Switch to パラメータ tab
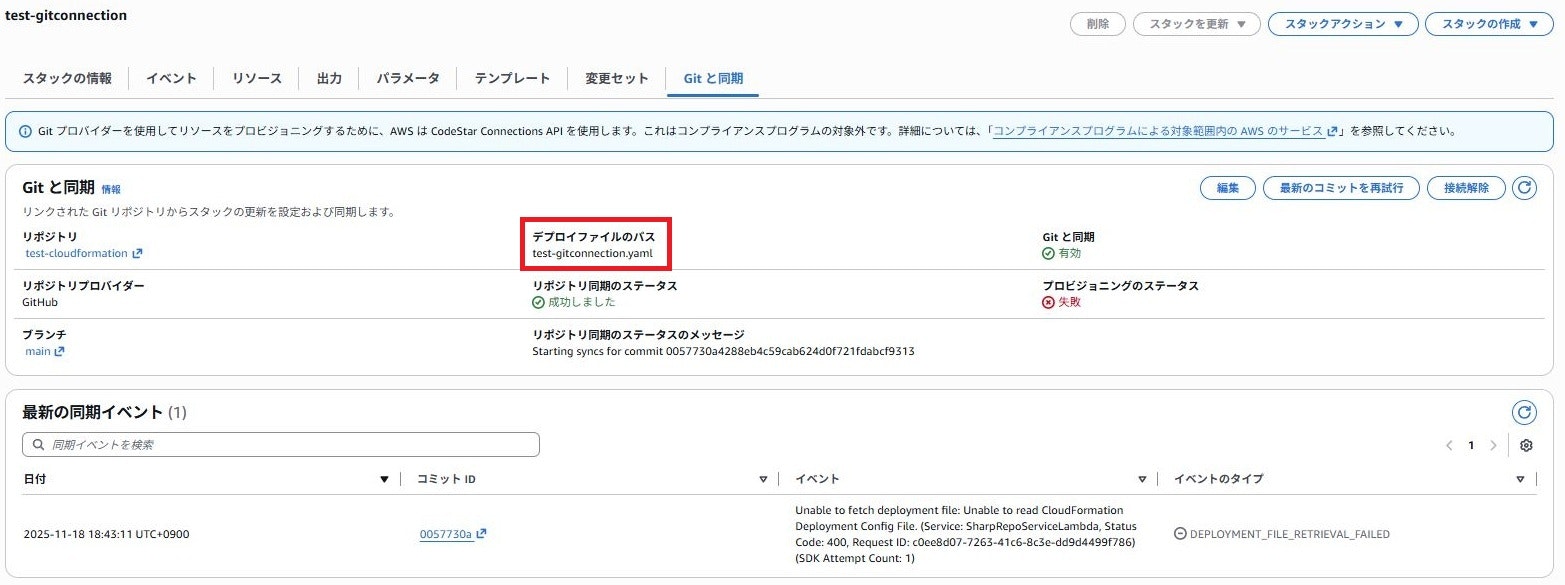The width and height of the screenshot is (1565, 585). click(408, 78)
